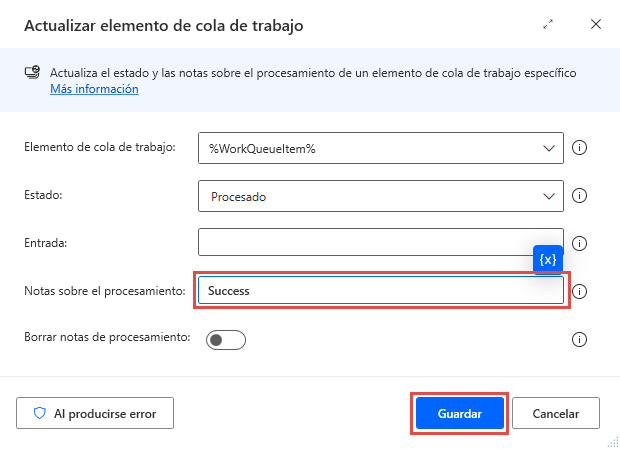Show info for Borrar notas de procesamiento
Screen dimensions: 620x449
[578, 340]
